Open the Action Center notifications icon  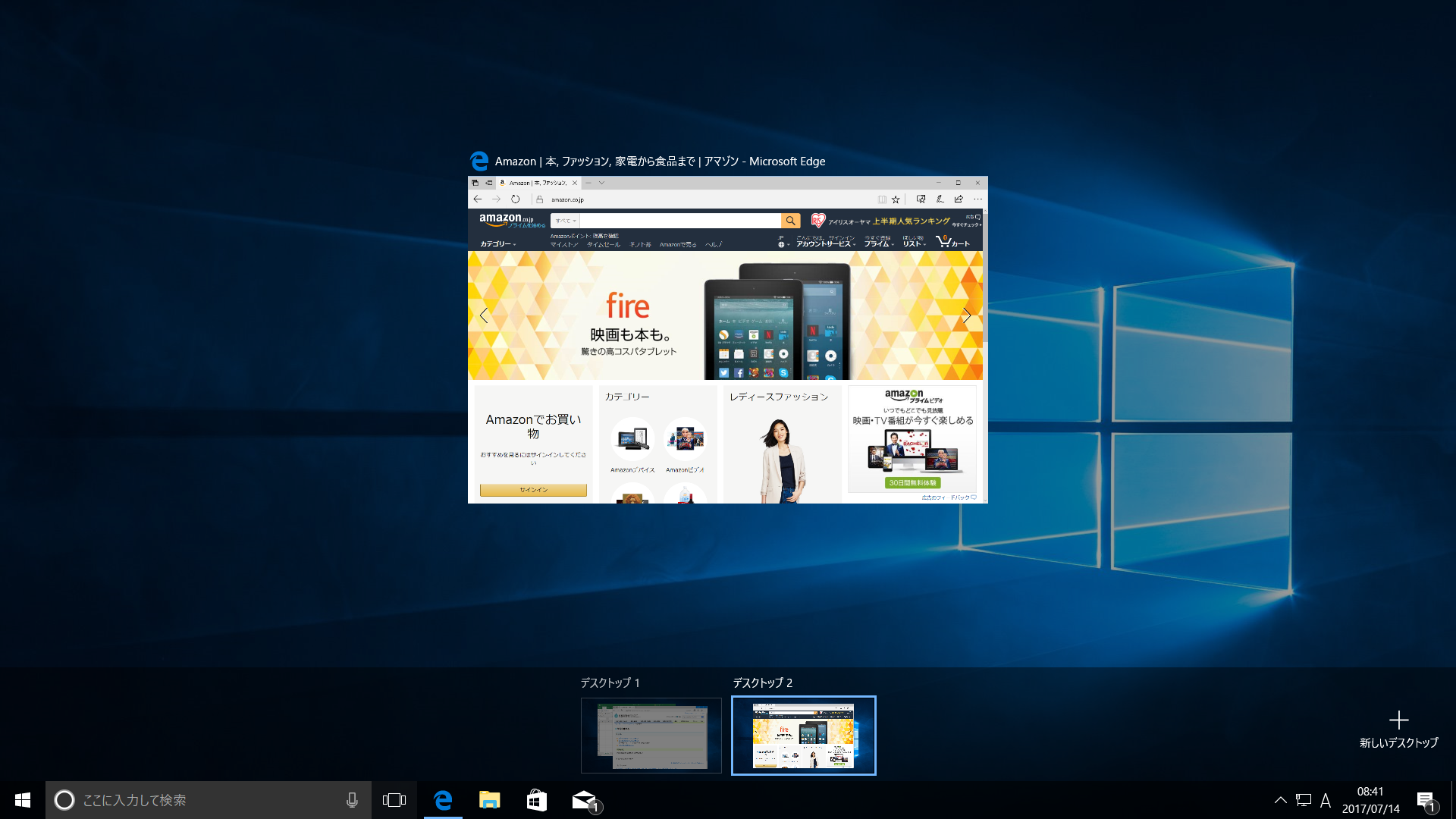(1426, 800)
